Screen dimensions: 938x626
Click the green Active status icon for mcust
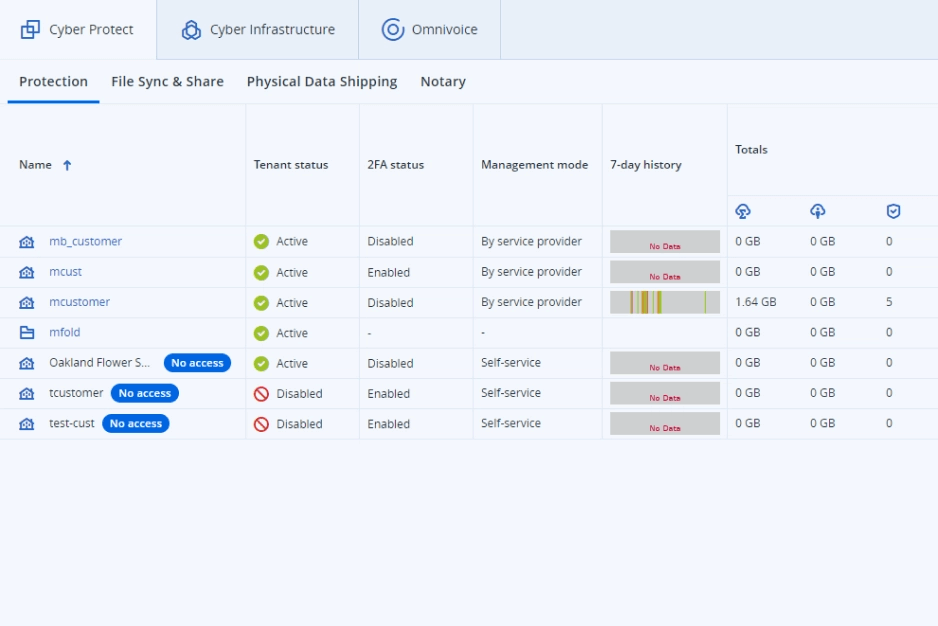pyautogui.click(x=261, y=272)
